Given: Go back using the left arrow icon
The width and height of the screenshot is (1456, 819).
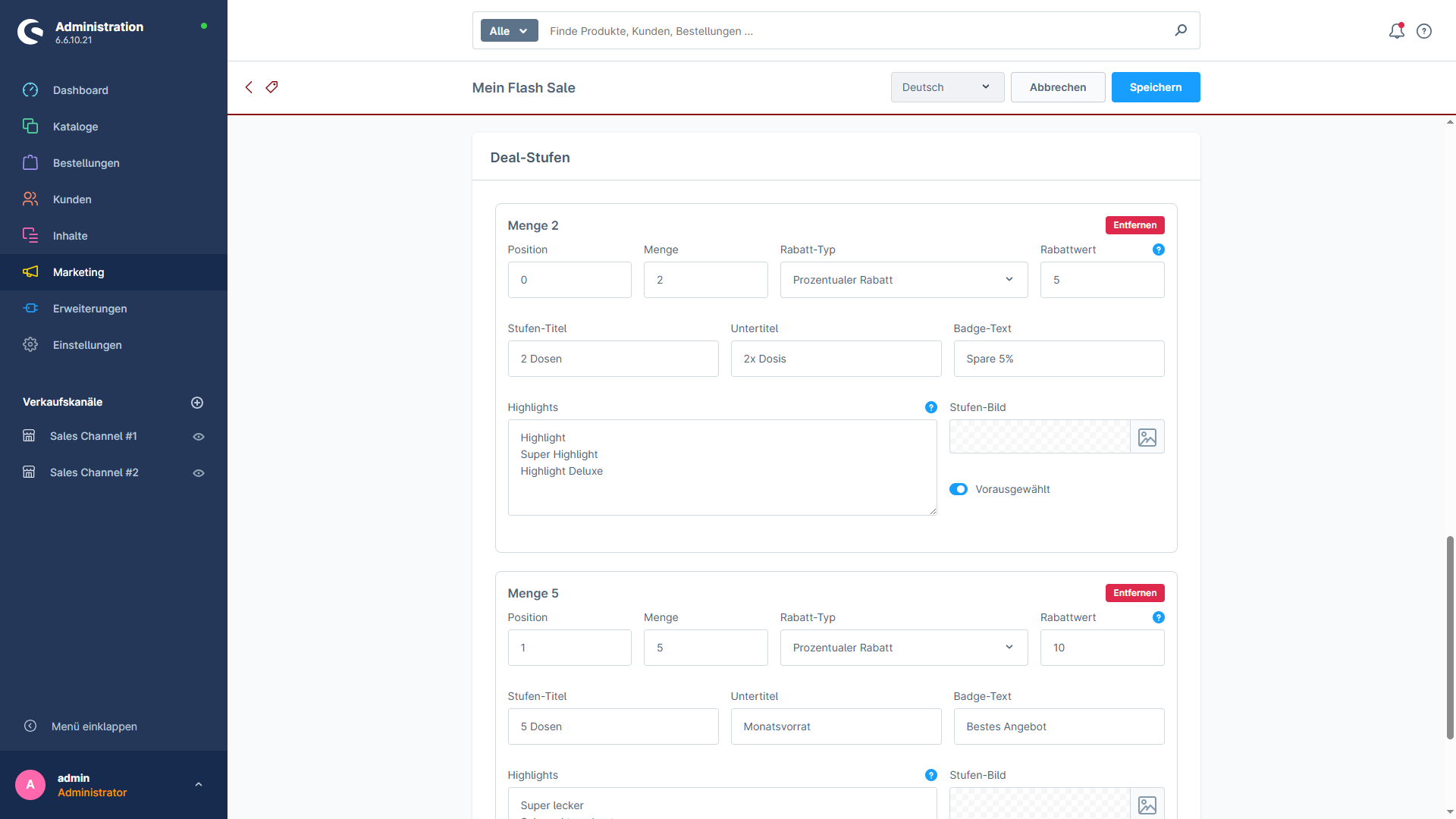Looking at the screenshot, I should click(249, 87).
